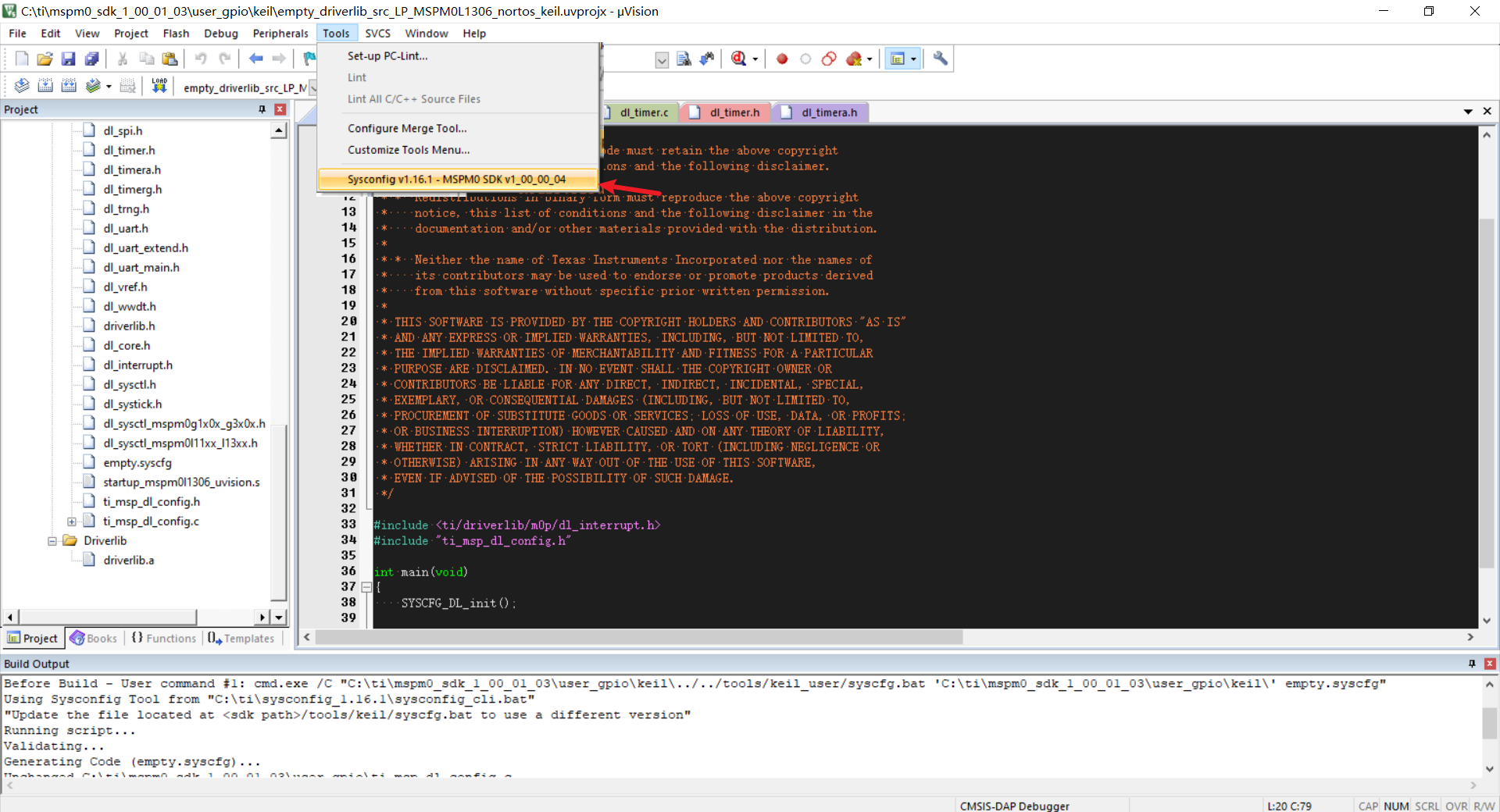The image size is (1500, 812).
Task: Insert a breakpoint with the red dot icon
Action: 782,59
